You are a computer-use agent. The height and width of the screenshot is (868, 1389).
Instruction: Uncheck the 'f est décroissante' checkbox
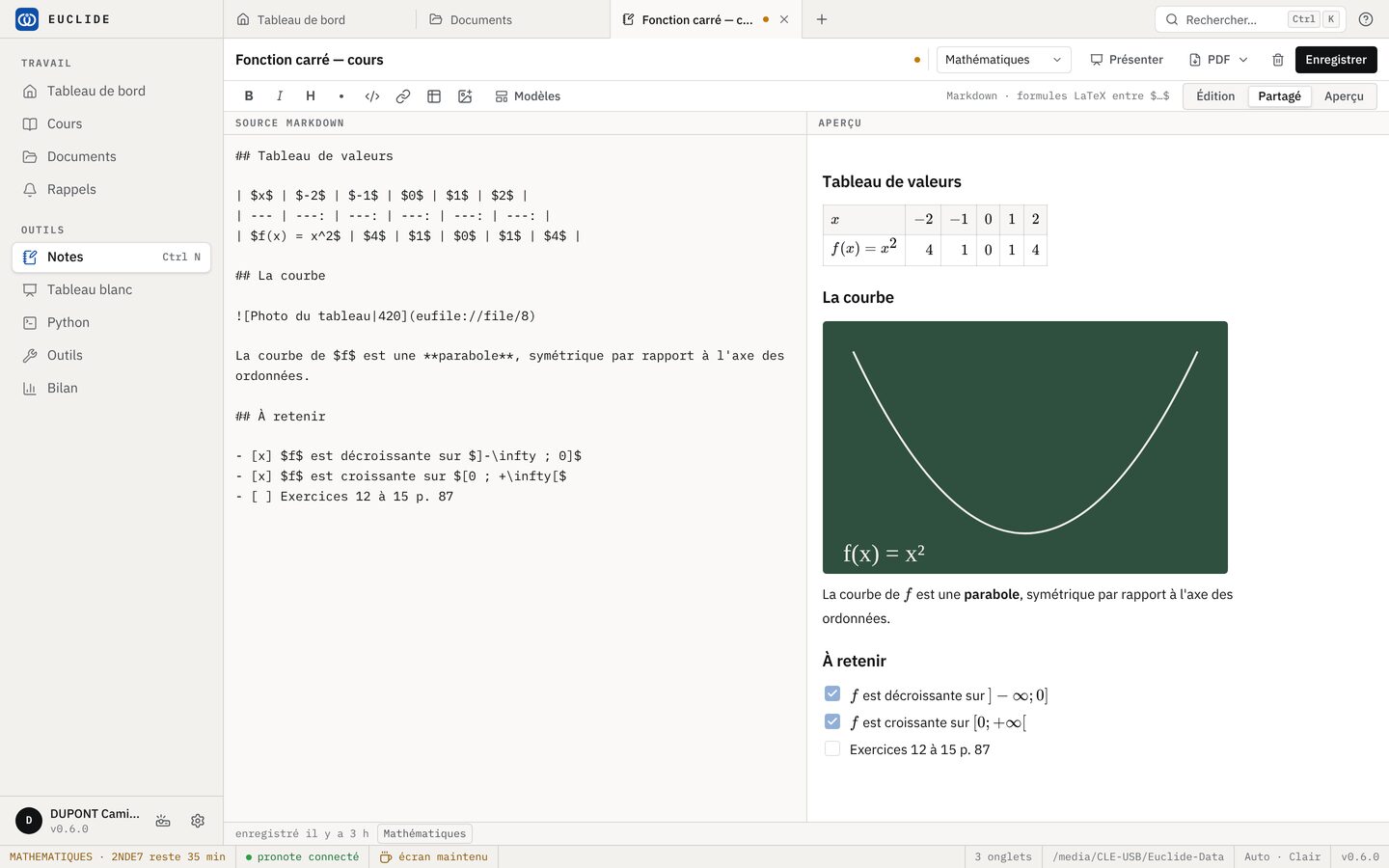832,693
